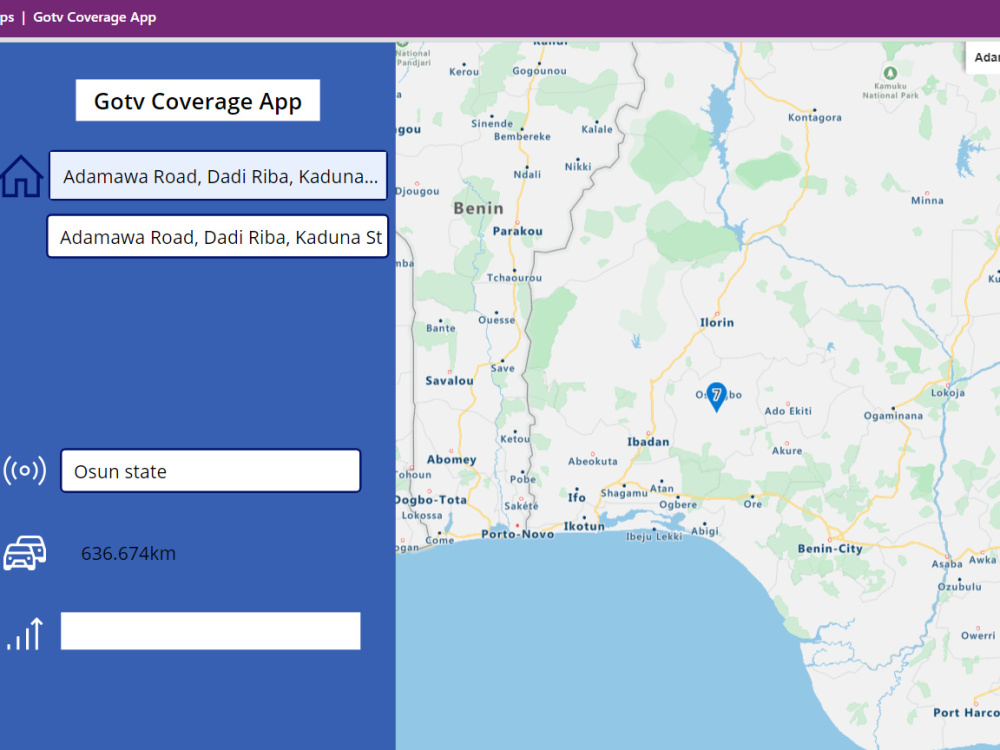Click Abomey label on map
Viewport: 1000px width, 750px height.
click(452, 459)
